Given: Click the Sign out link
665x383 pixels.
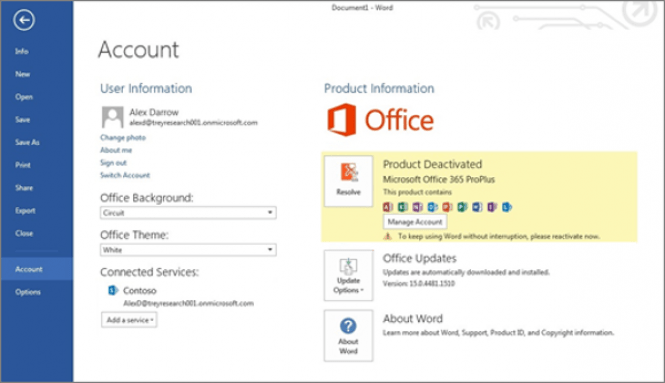Looking at the screenshot, I should (113, 162).
